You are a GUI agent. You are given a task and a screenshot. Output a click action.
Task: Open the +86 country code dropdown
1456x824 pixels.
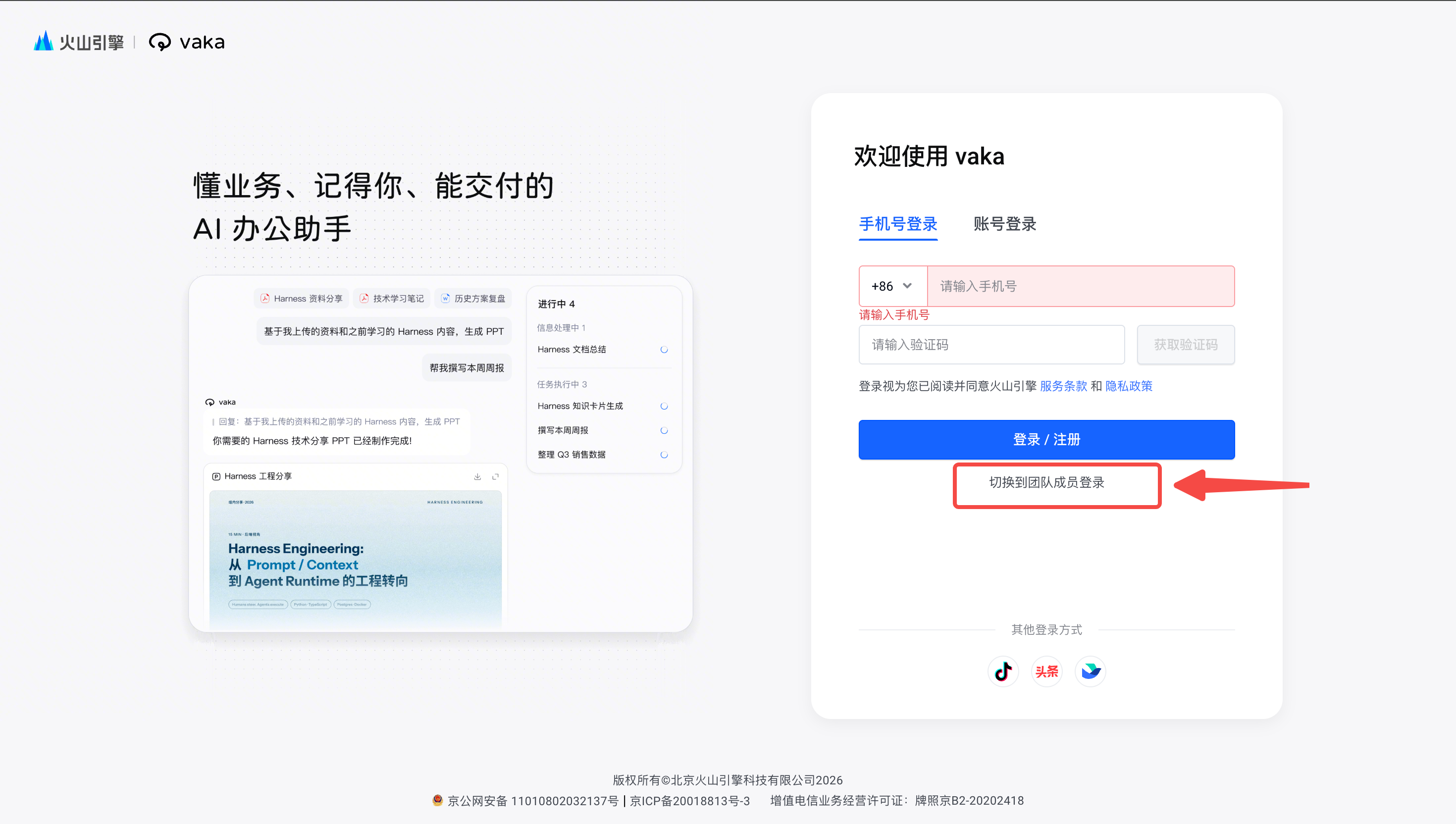click(x=893, y=286)
